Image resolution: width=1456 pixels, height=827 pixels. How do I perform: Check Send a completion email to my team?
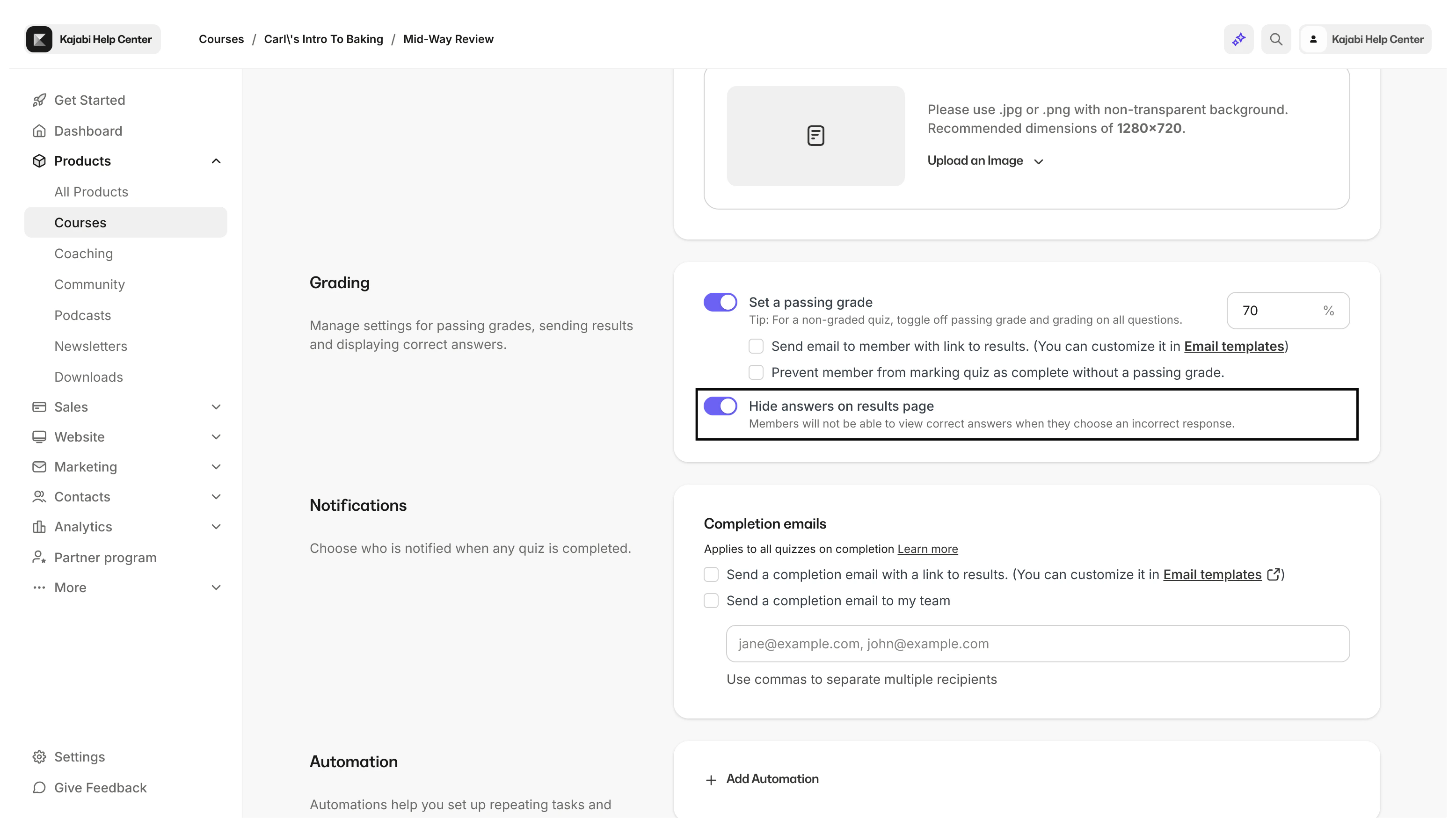click(711, 601)
